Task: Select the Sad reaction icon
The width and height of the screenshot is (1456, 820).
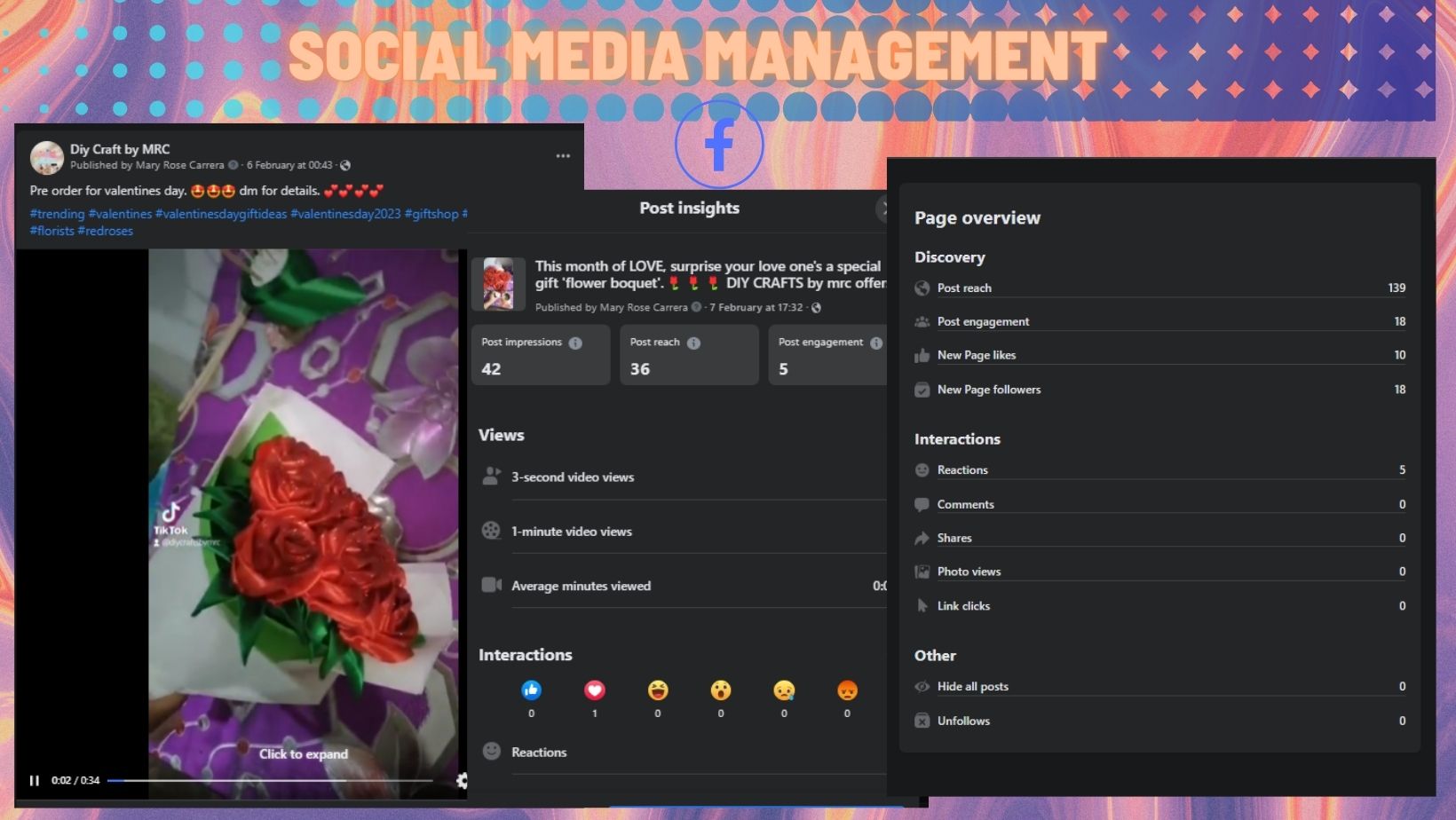Action: coord(784,690)
